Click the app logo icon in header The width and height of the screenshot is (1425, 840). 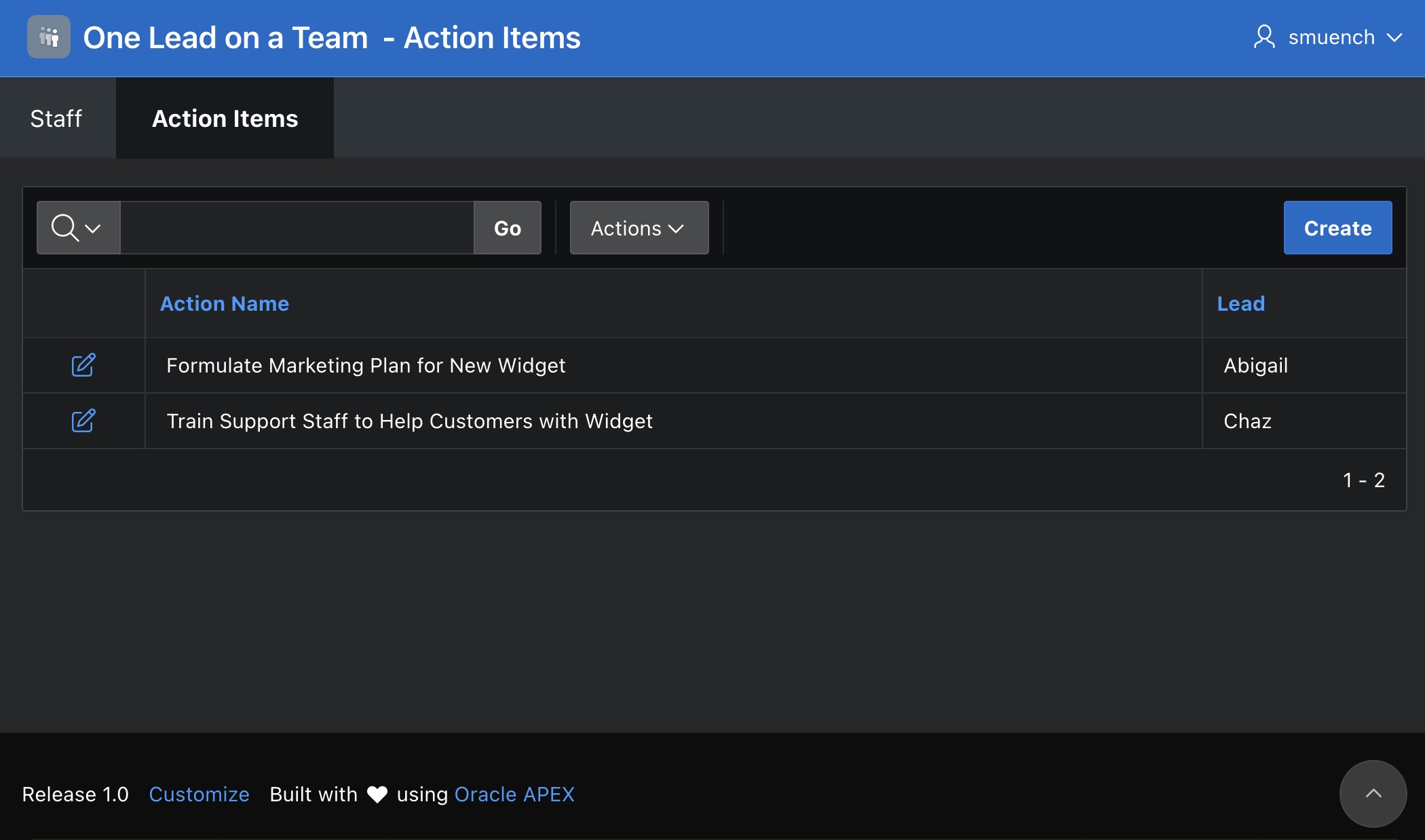[49, 37]
